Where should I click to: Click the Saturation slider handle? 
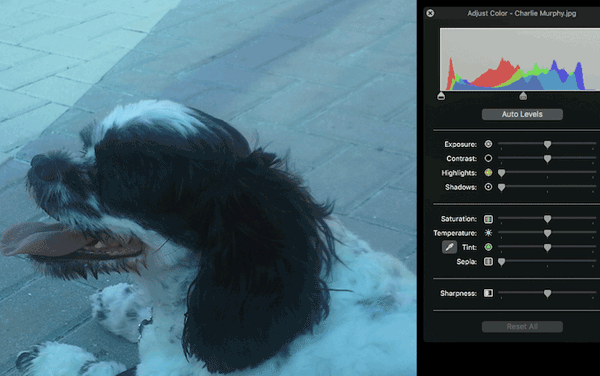[x=548, y=219]
